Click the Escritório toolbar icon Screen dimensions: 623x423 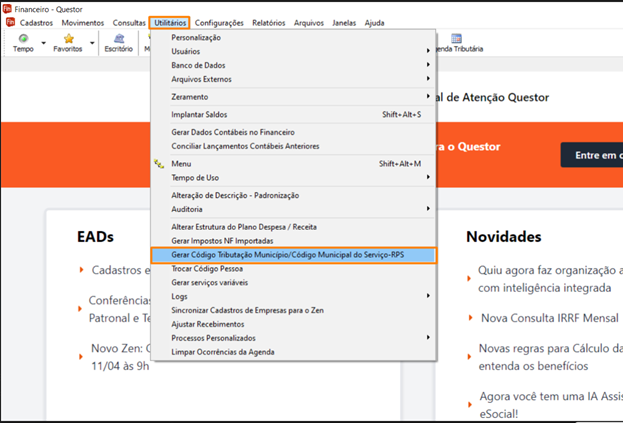point(119,39)
